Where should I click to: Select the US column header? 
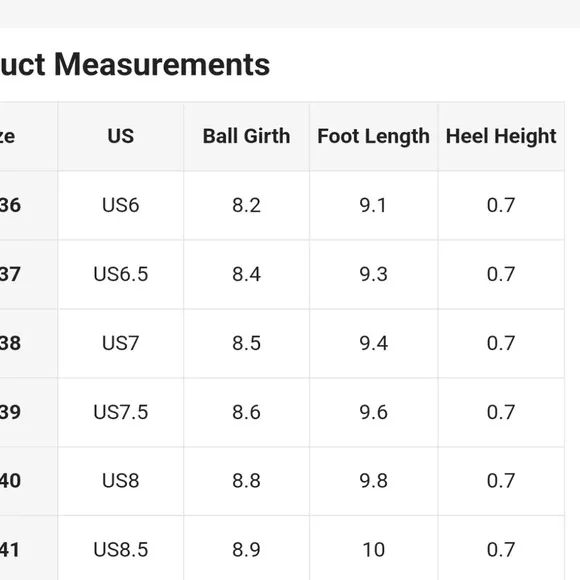tap(121, 136)
